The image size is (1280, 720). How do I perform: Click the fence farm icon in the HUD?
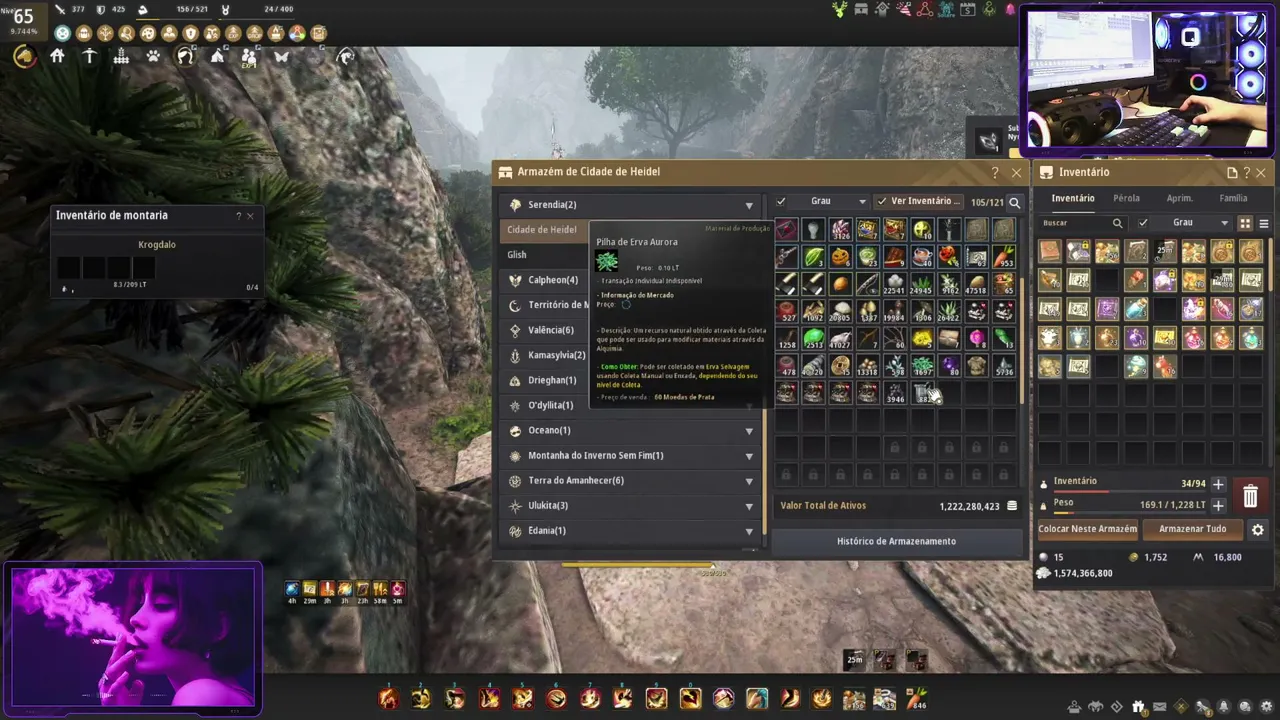coord(121,57)
